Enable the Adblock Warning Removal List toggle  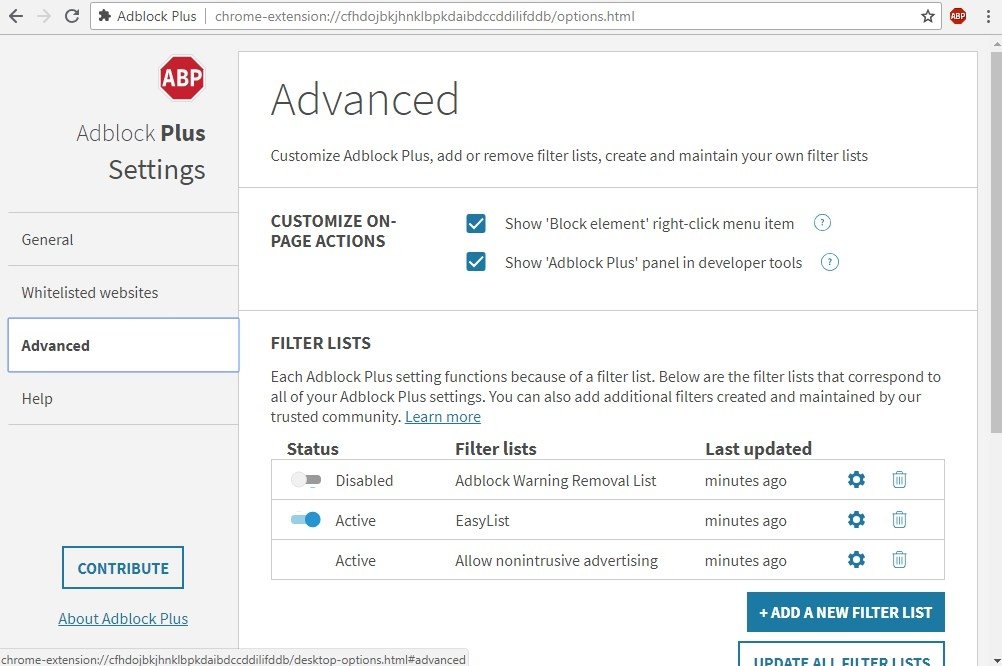pos(306,480)
